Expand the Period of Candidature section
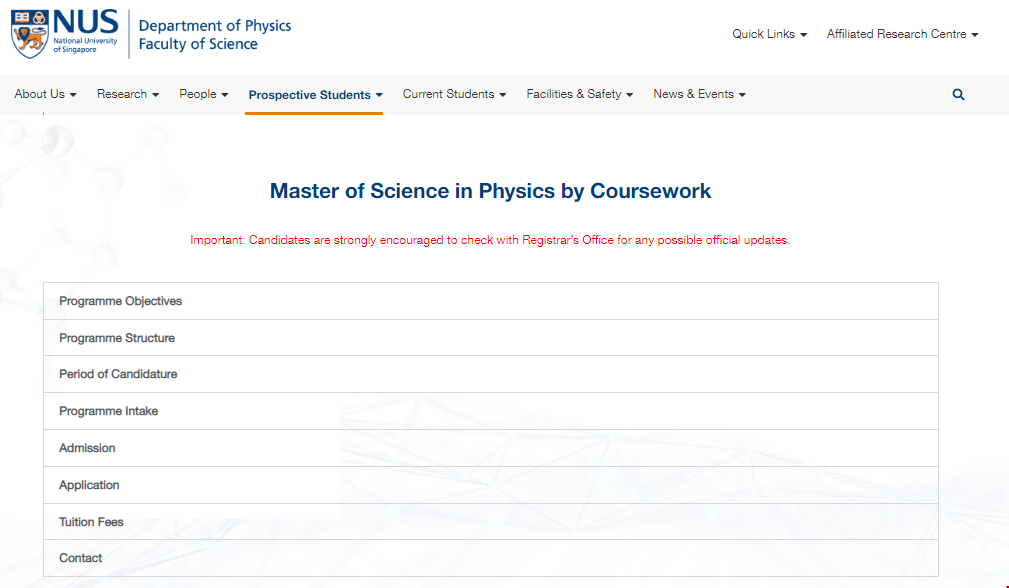Image resolution: width=1009 pixels, height=588 pixels. click(118, 374)
